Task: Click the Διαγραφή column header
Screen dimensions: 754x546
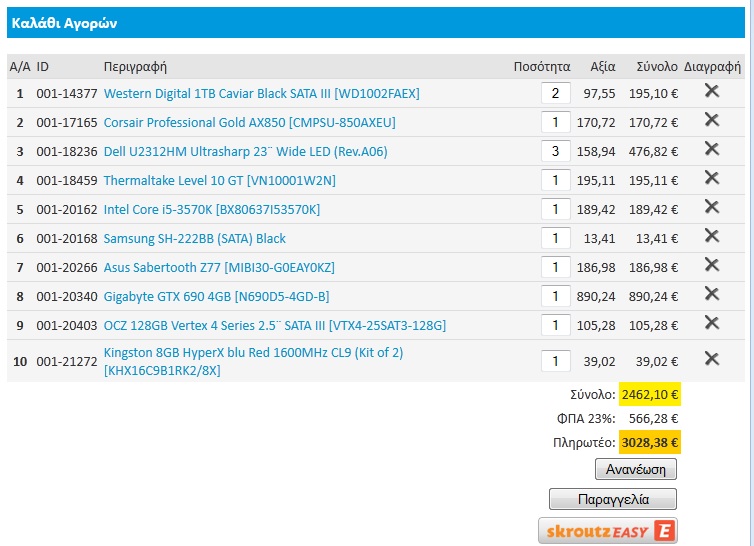Action: (712, 66)
